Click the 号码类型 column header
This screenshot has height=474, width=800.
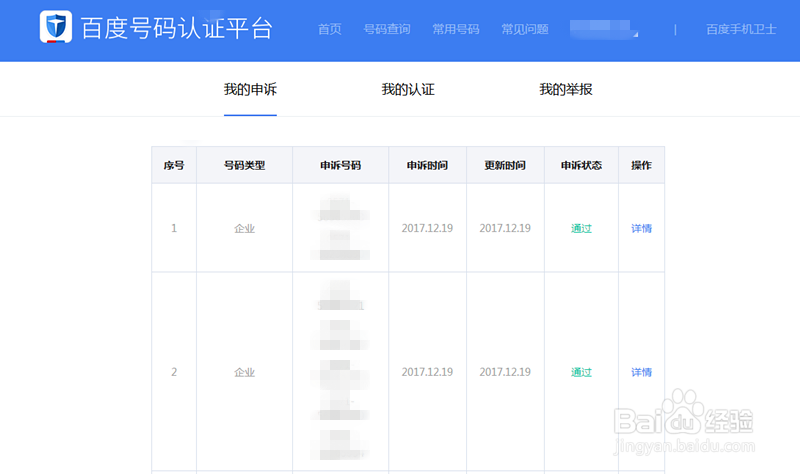click(x=244, y=165)
